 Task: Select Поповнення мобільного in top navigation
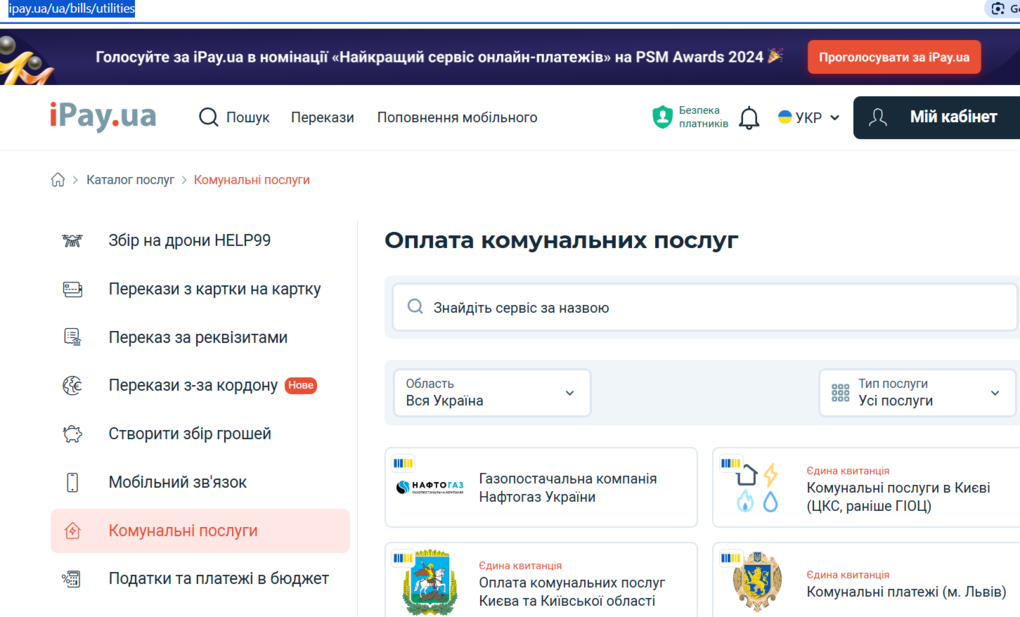[x=457, y=118]
